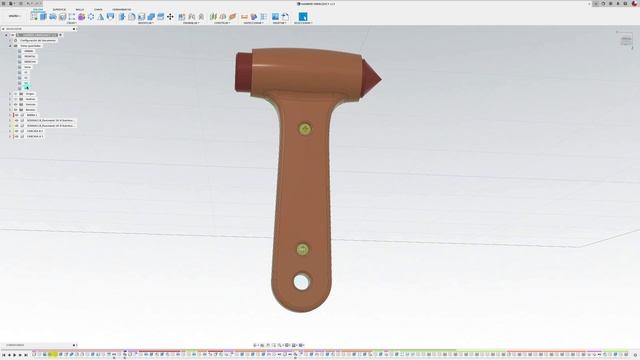Click the Redo arrow
640x360 pixels.
(x=36, y=4)
